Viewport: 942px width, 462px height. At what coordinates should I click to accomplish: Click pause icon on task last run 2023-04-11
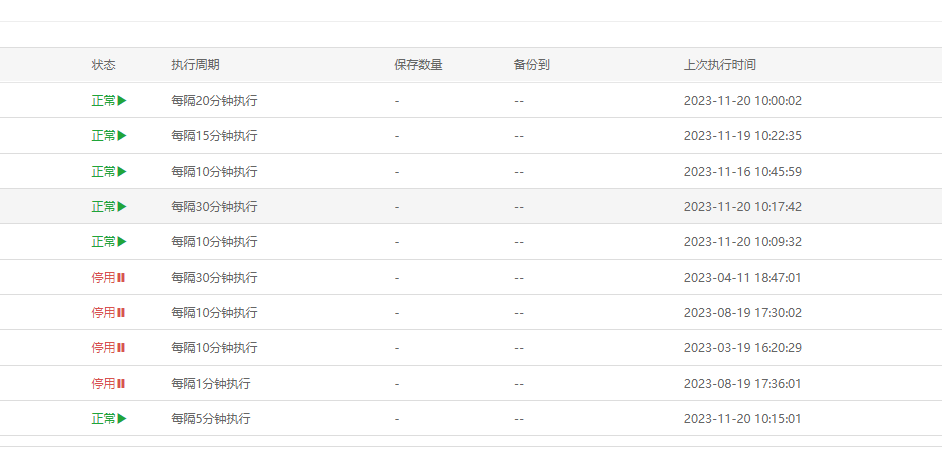coord(121,277)
